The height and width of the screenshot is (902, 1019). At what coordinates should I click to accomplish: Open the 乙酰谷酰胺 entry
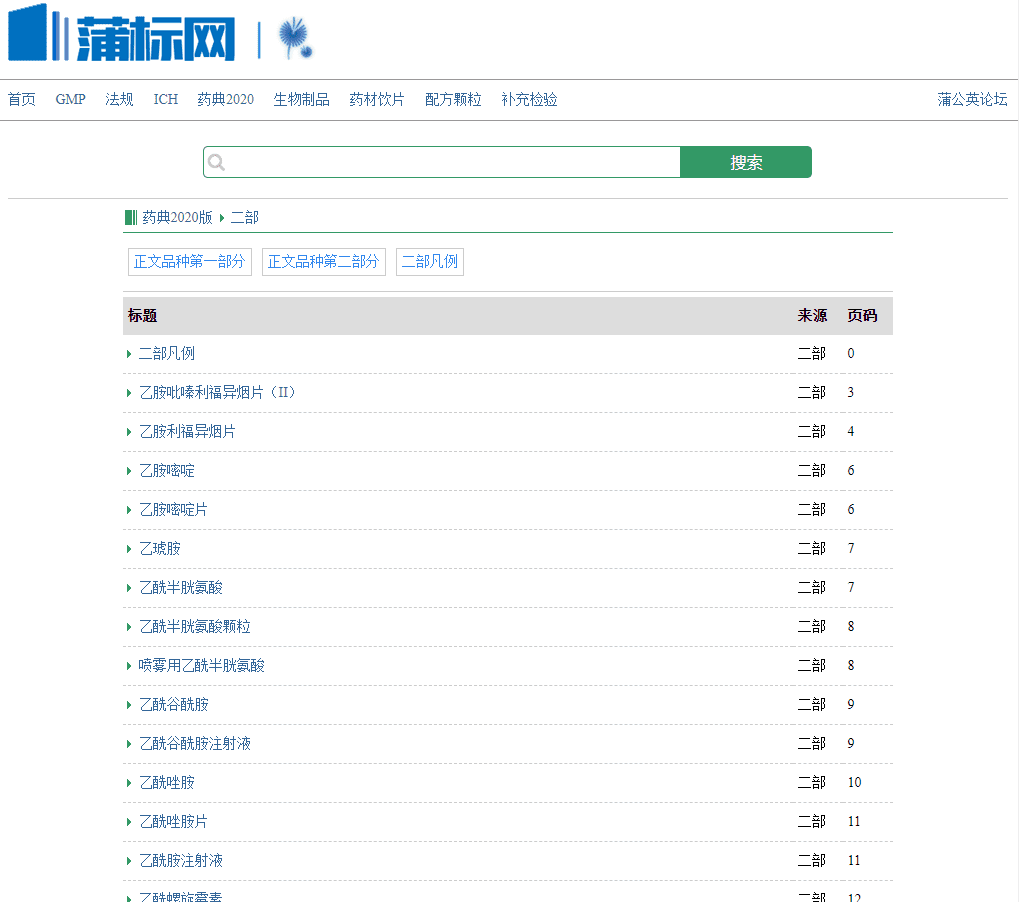(x=174, y=704)
